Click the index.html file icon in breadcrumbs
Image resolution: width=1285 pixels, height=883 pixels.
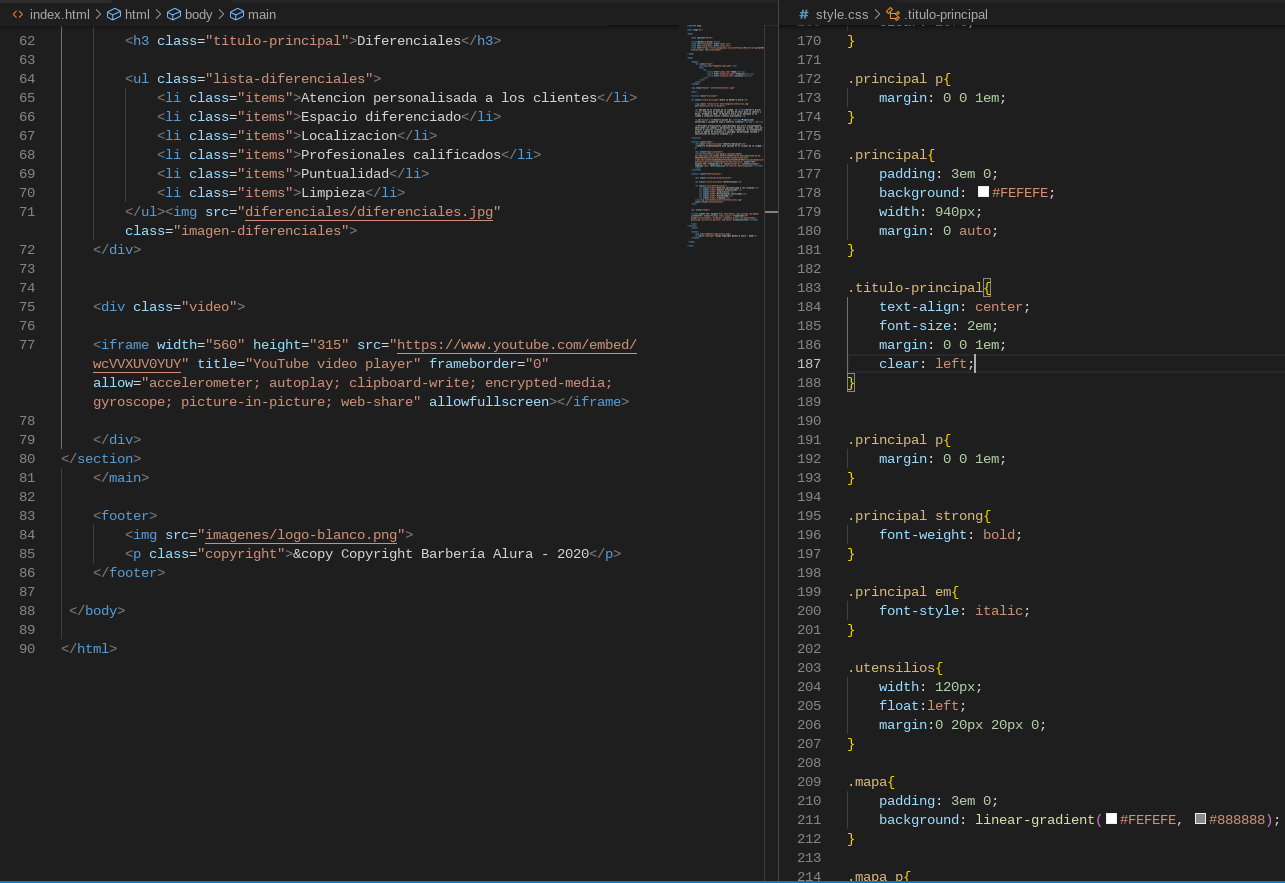pyautogui.click(x=18, y=14)
